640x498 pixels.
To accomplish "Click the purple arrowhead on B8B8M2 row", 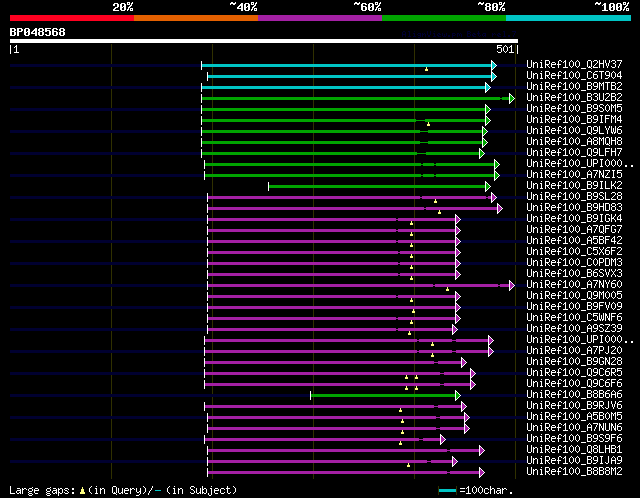I will [482, 473].
